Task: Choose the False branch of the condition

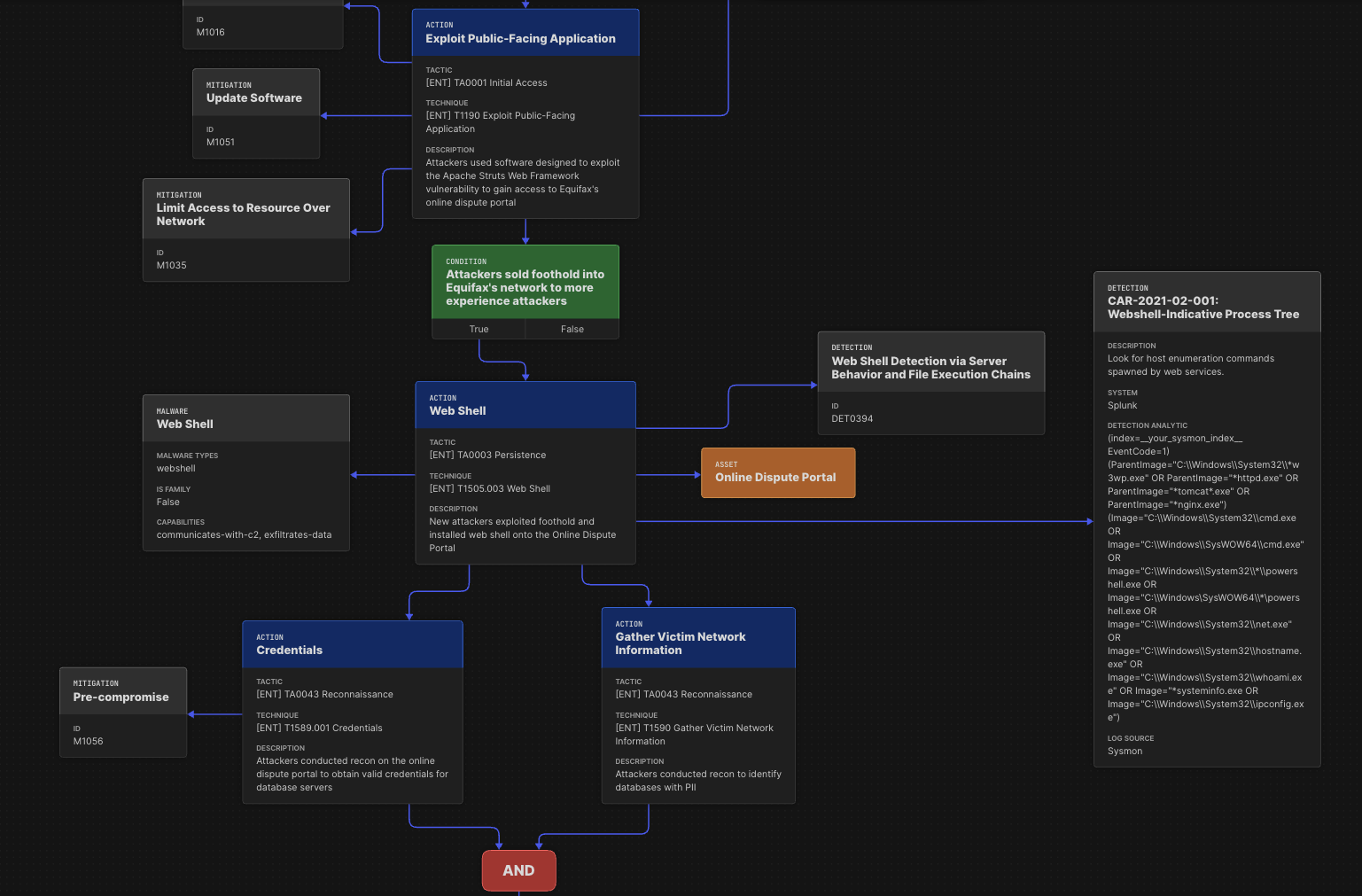Action: coord(572,329)
